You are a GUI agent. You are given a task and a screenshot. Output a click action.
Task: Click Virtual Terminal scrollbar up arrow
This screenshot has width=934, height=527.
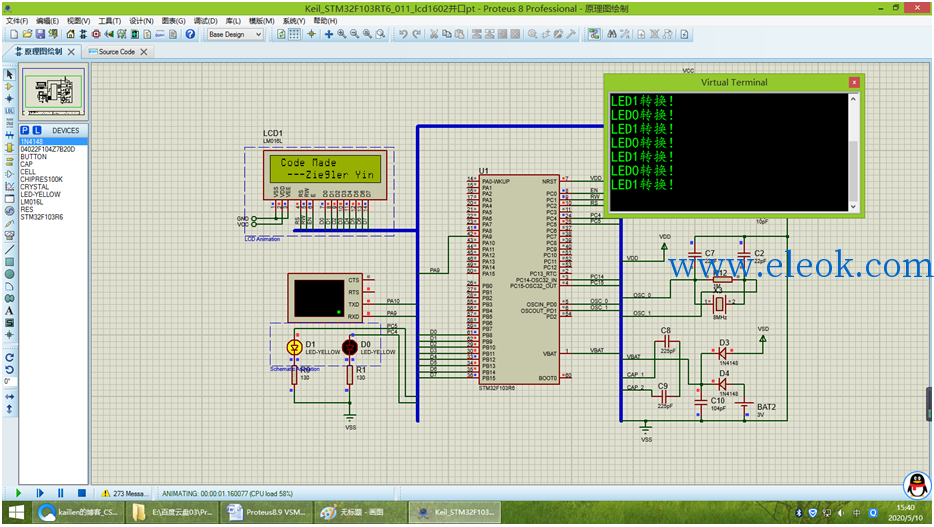click(854, 99)
